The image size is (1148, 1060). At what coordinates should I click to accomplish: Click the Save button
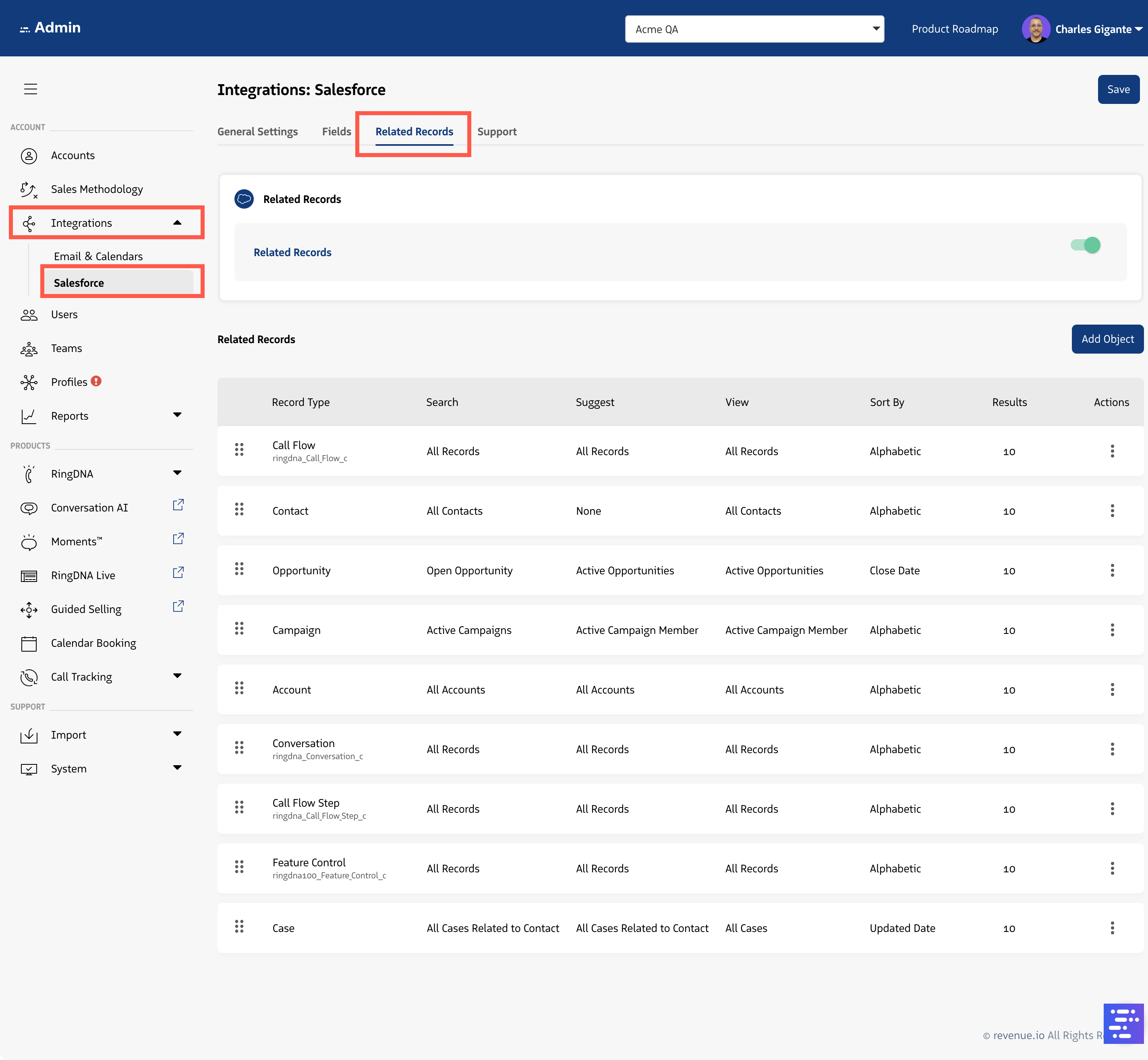click(x=1118, y=89)
